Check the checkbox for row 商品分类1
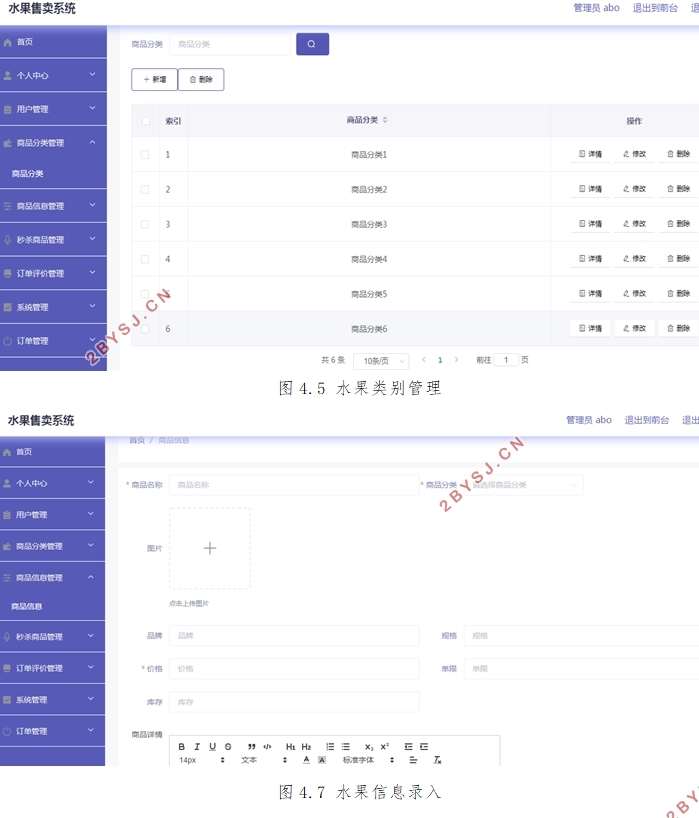Image resolution: width=699 pixels, height=818 pixels. [145, 155]
